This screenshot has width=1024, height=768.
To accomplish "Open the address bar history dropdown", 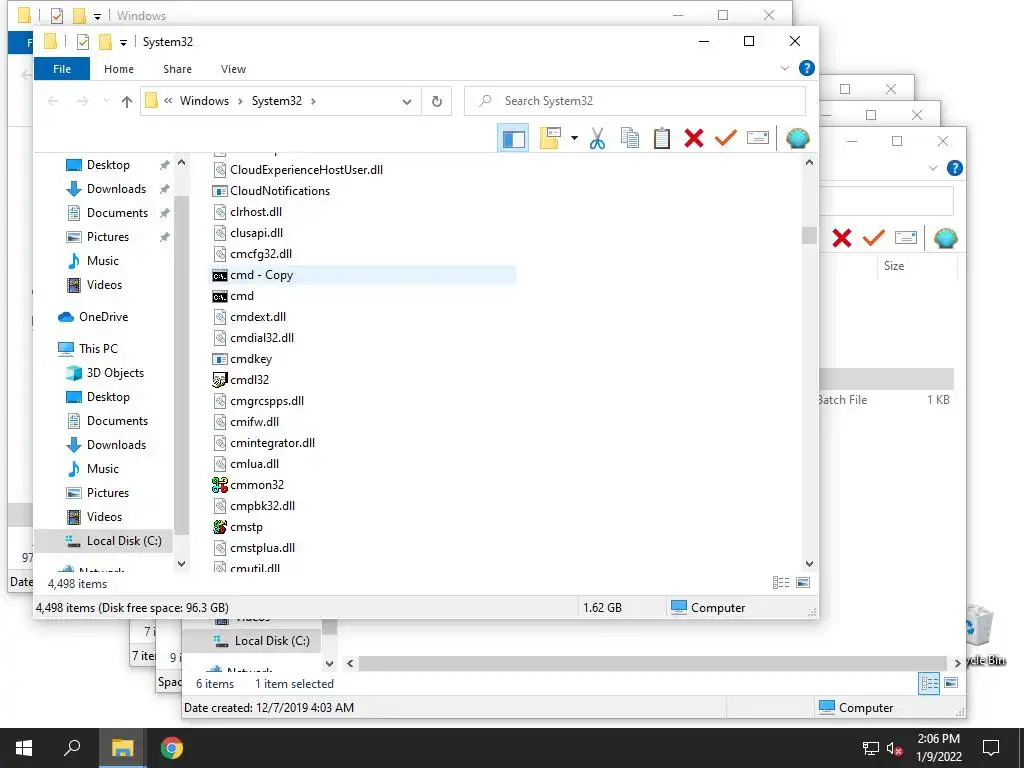I will point(407,101).
